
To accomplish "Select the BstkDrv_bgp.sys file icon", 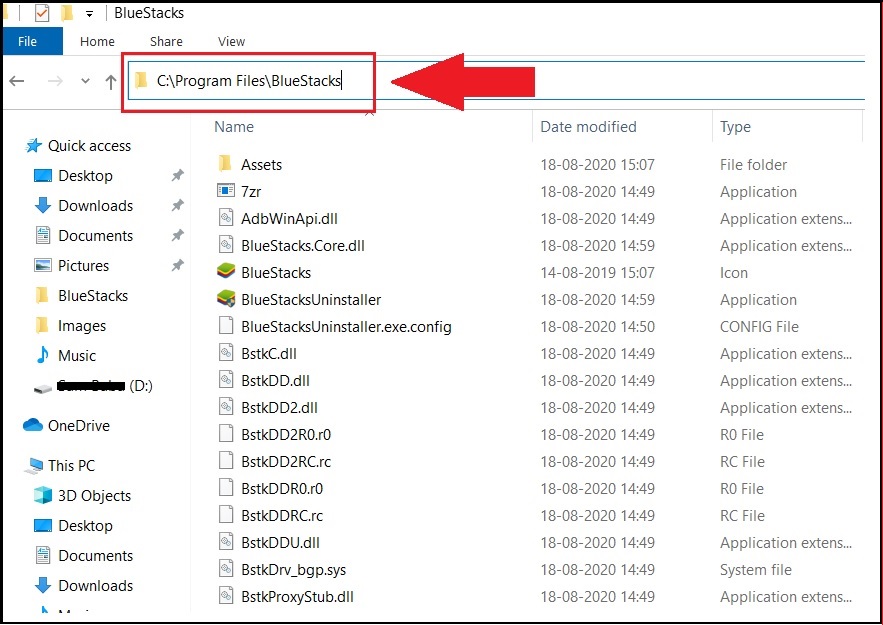I will pyautogui.click(x=226, y=569).
